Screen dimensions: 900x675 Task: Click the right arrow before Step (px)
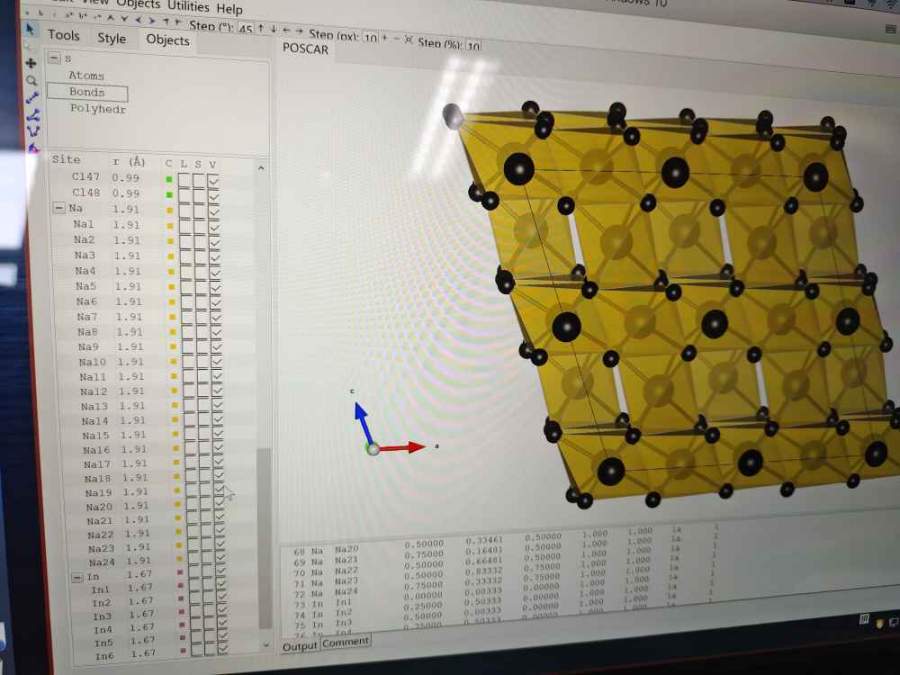tap(299, 30)
